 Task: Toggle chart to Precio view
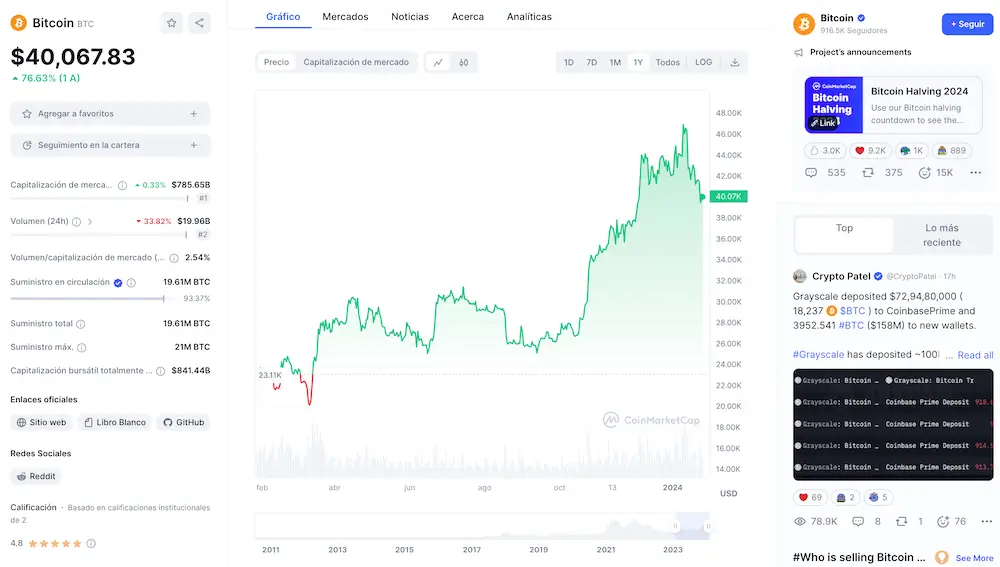pyautogui.click(x=276, y=62)
